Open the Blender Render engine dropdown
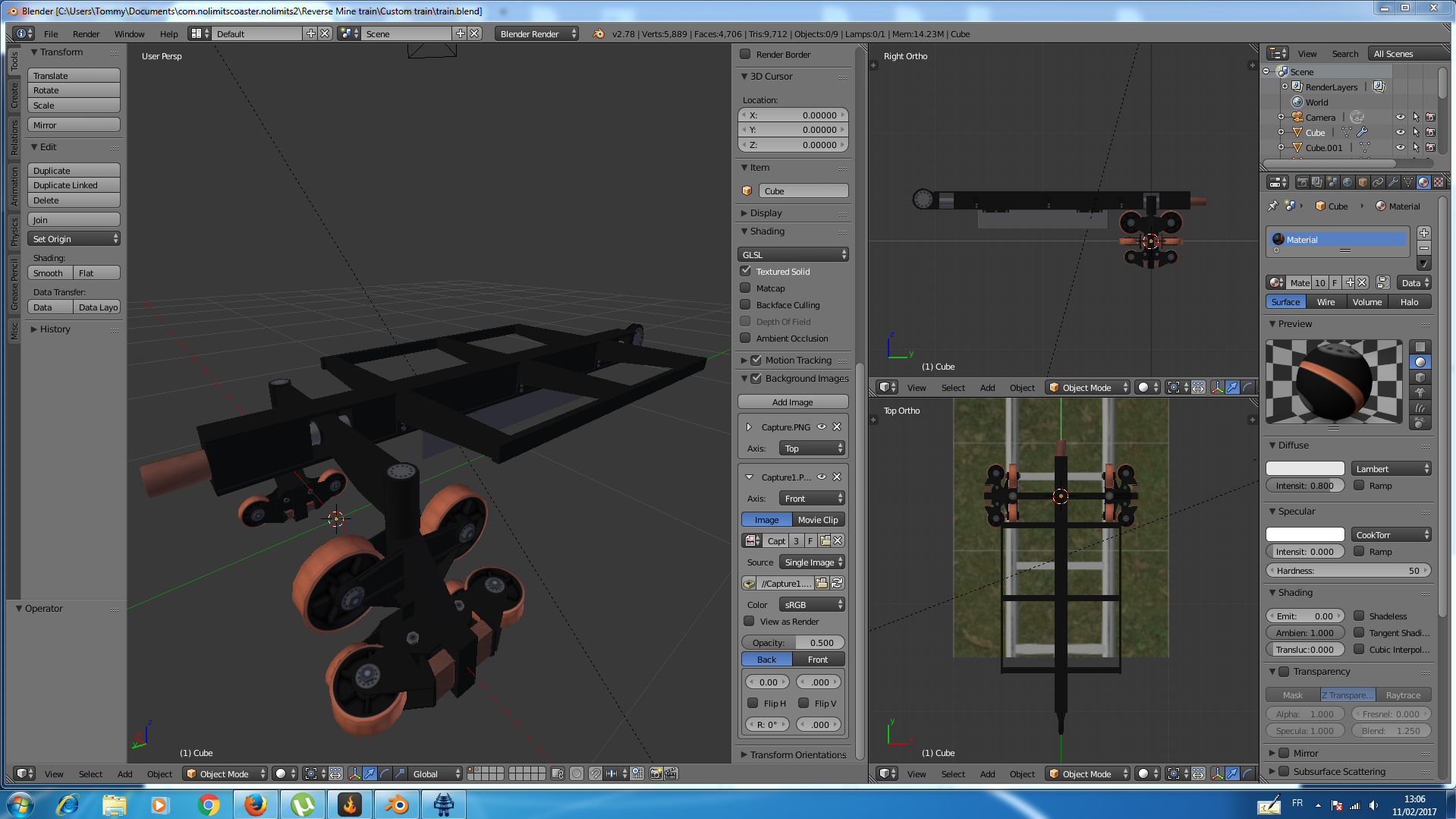The image size is (1456, 819). coord(536,34)
